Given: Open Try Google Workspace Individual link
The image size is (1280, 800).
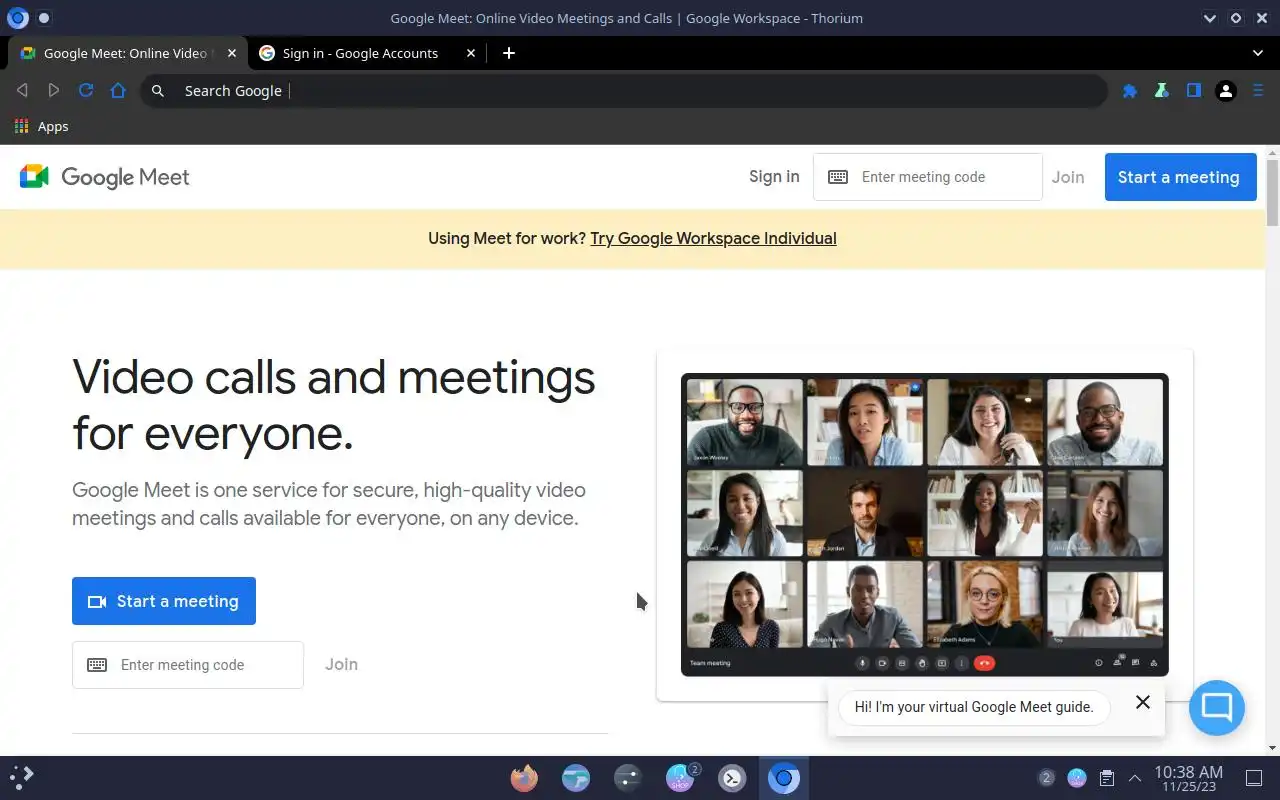Looking at the screenshot, I should click(713, 238).
